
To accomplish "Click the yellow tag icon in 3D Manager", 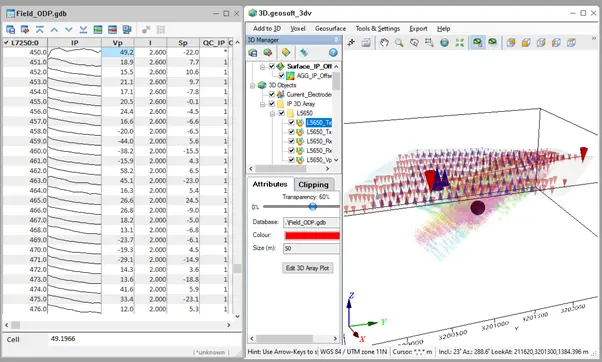I will click(x=286, y=53).
